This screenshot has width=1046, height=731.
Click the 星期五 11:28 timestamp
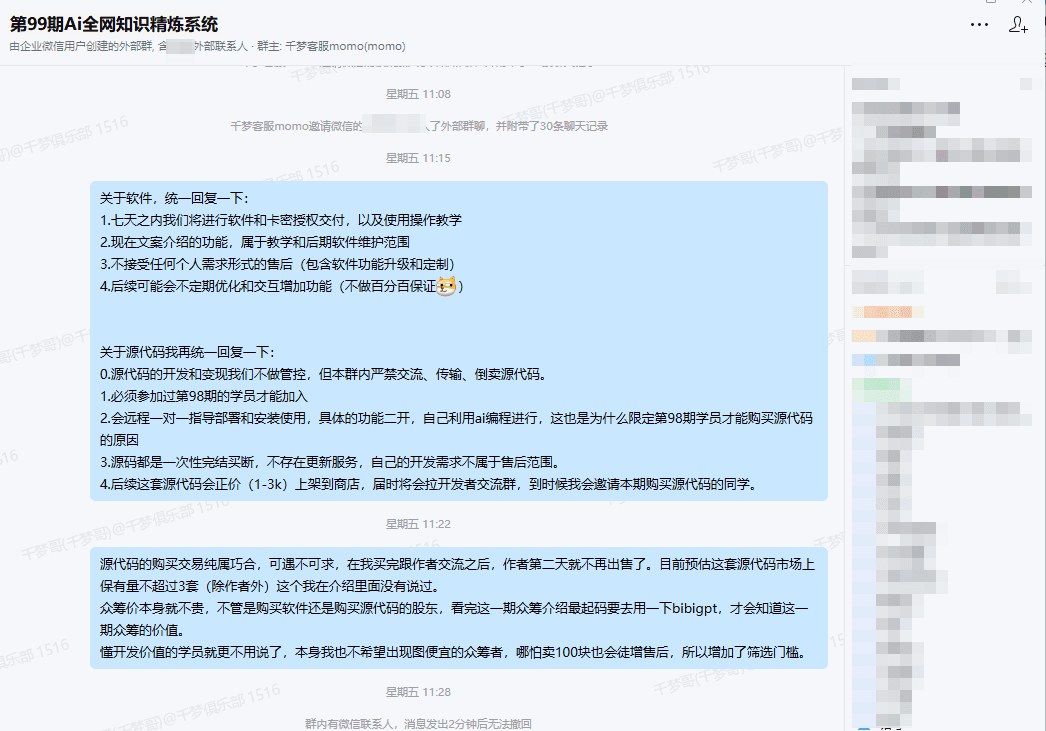pos(418,692)
